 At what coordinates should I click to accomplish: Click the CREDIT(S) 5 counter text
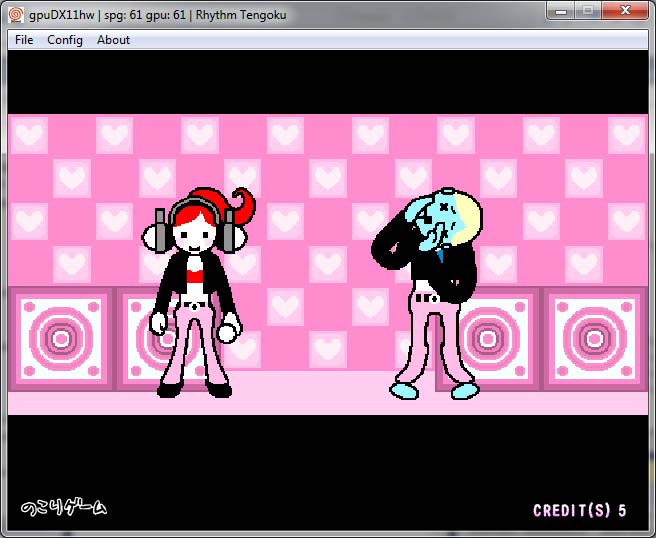(579, 511)
